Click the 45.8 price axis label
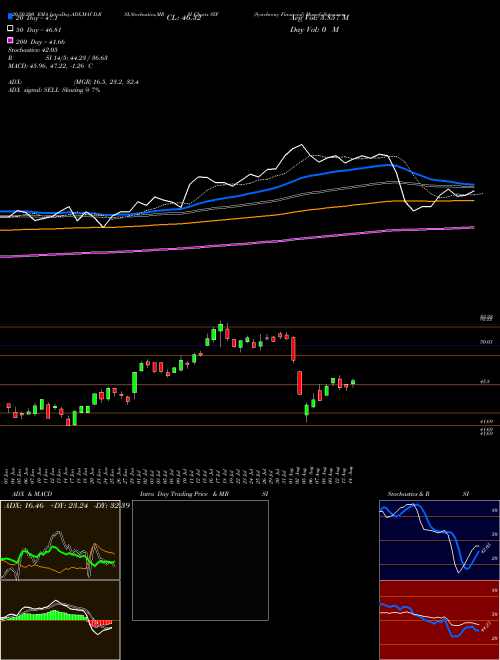The width and height of the screenshot is (500, 660). click(485, 381)
